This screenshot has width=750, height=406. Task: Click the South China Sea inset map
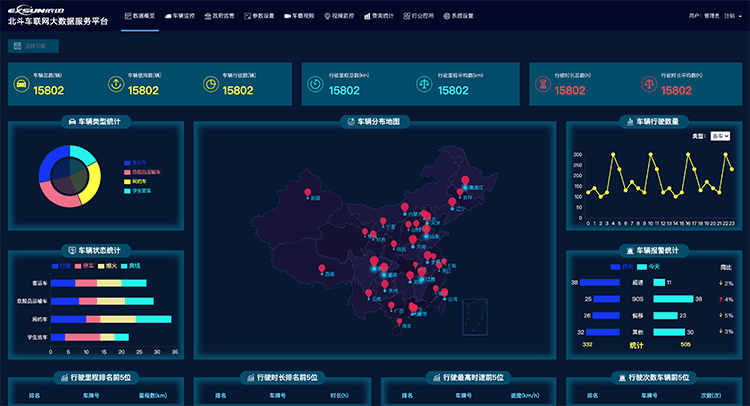(x=475, y=317)
